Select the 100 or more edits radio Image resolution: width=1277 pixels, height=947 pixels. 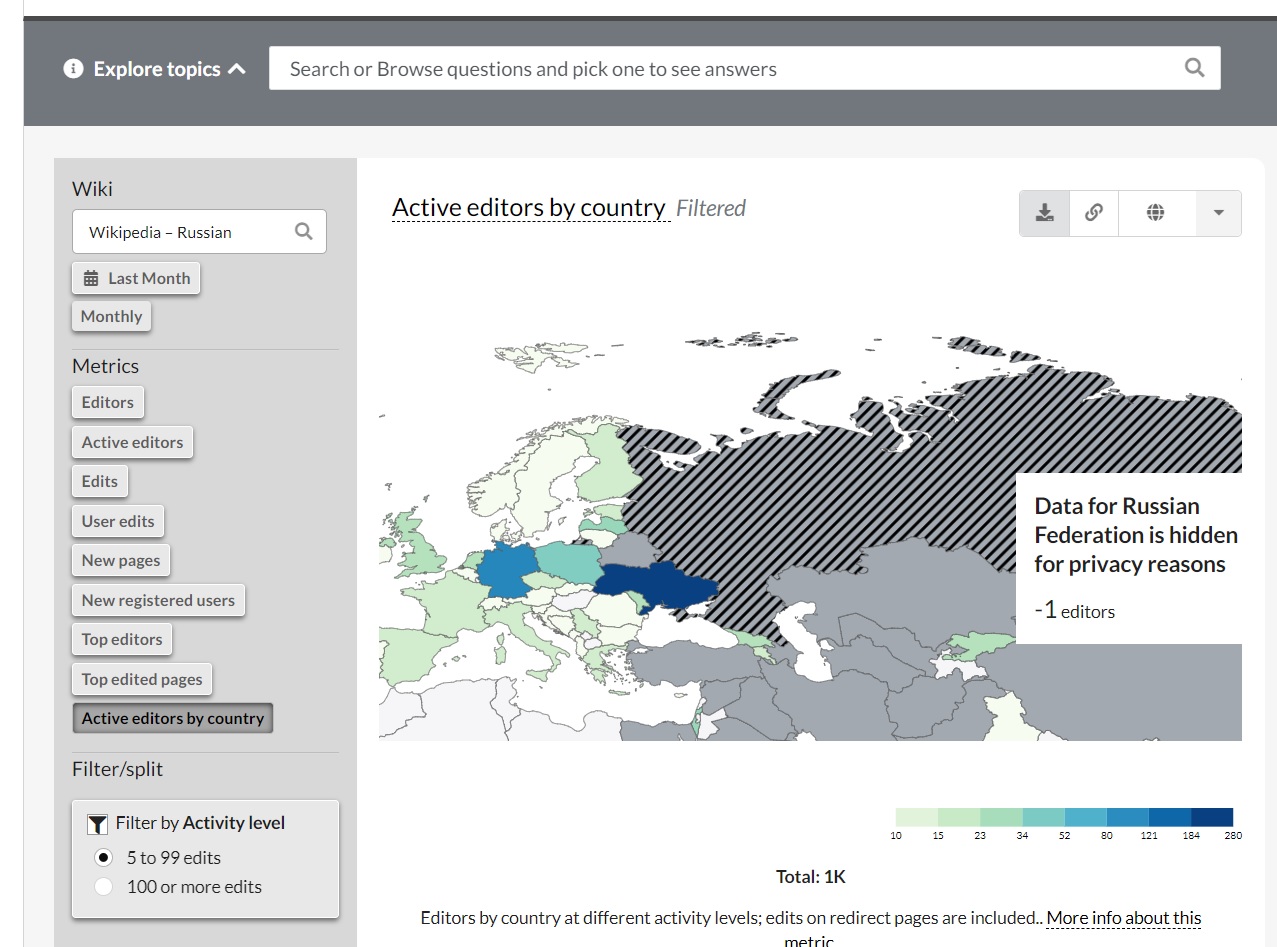point(103,887)
